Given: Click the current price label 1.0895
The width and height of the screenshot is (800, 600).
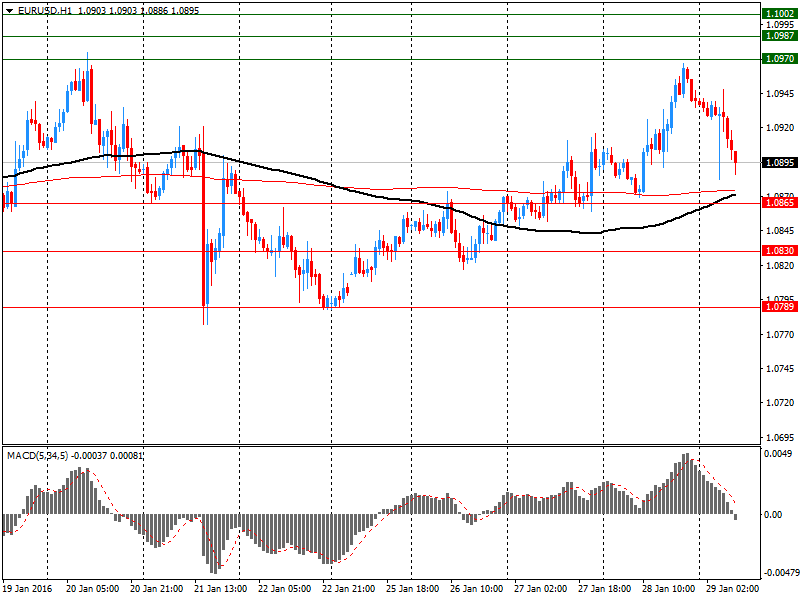Looking at the screenshot, I should pos(780,163).
